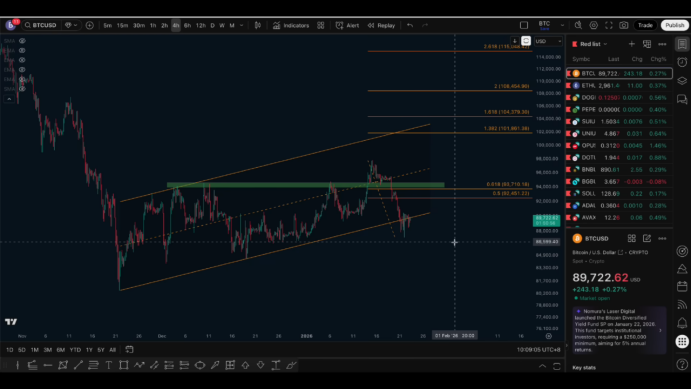Select the AVAX row in watchlist

pos(619,218)
